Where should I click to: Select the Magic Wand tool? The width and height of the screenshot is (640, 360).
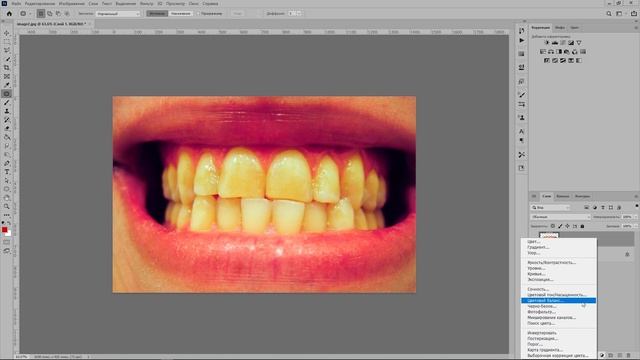click(x=7, y=59)
